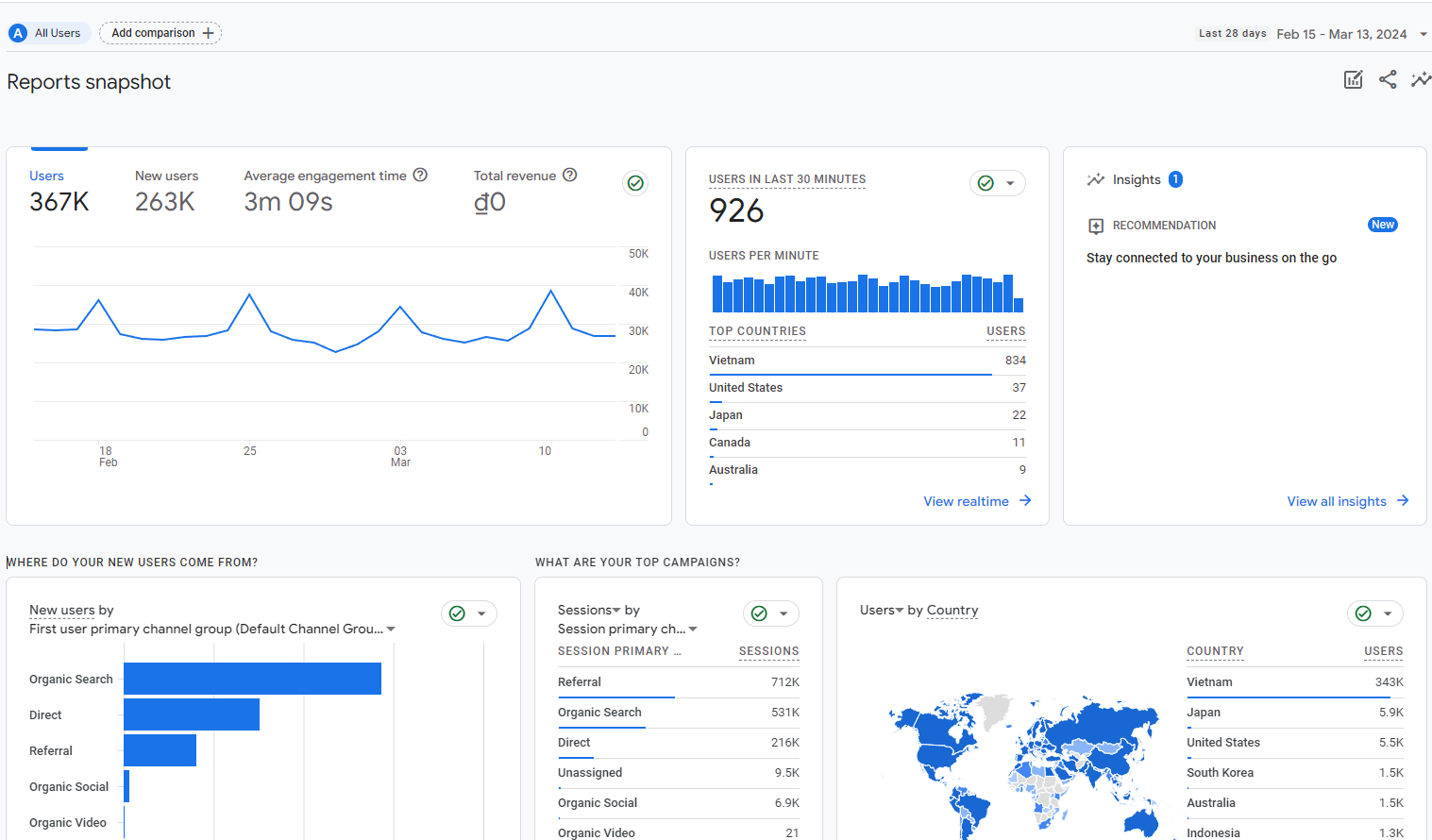
Task: Click the New badge on recommendation
Action: pos(1383,225)
